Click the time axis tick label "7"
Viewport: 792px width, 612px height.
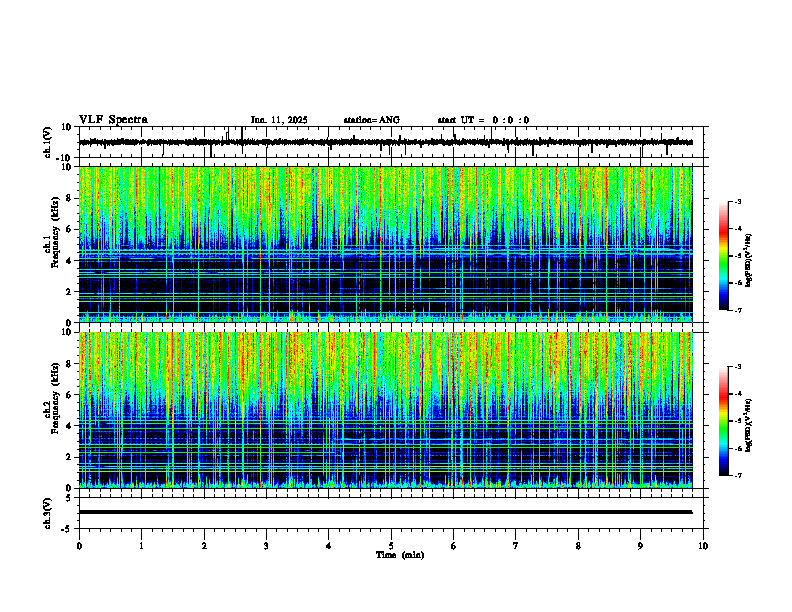(516, 546)
